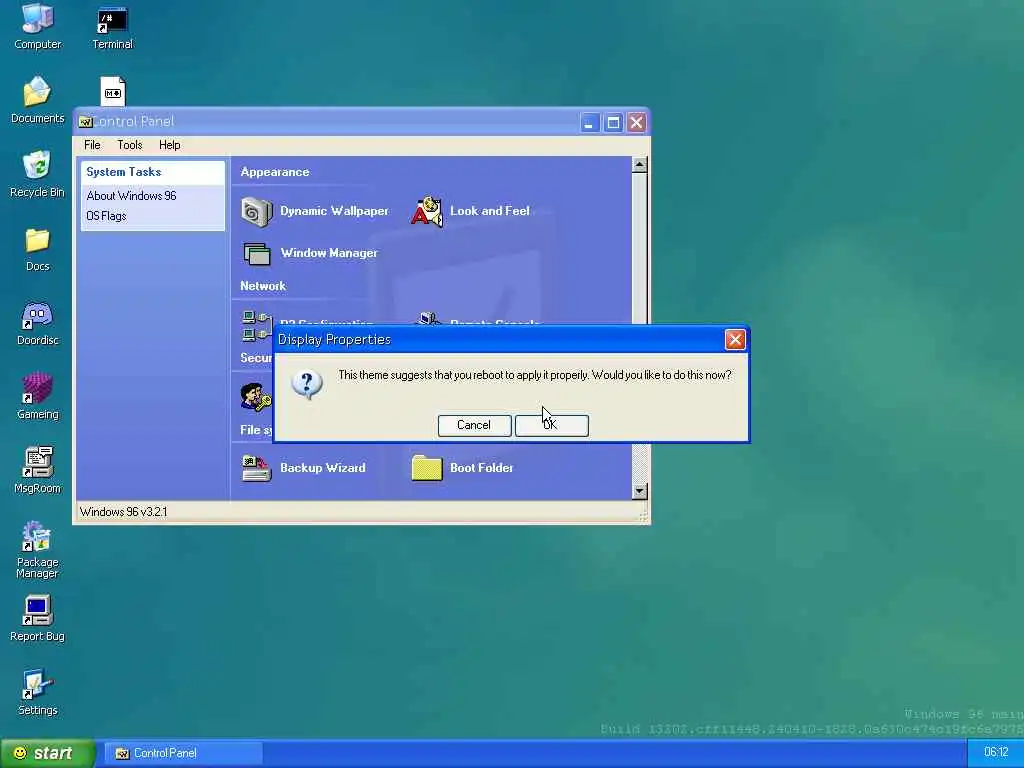Click the System Tasks header
The height and width of the screenshot is (768, 1024).
tap(153, 172)
